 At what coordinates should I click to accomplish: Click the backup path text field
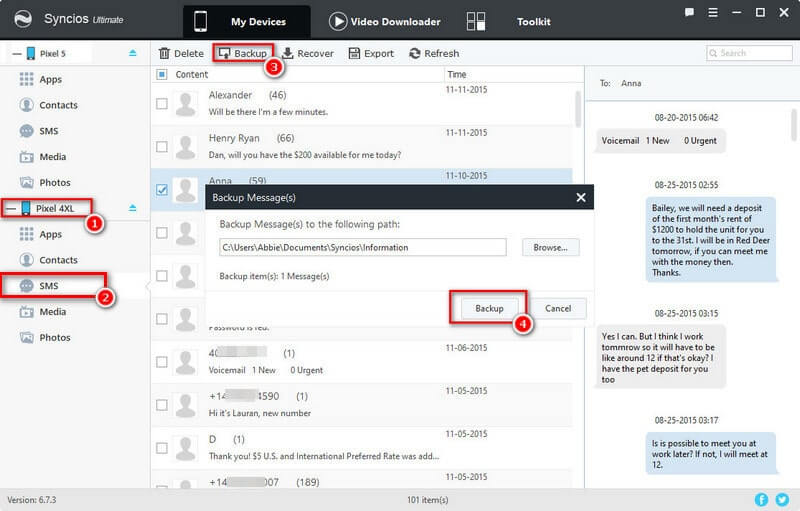tap(362, 247)
